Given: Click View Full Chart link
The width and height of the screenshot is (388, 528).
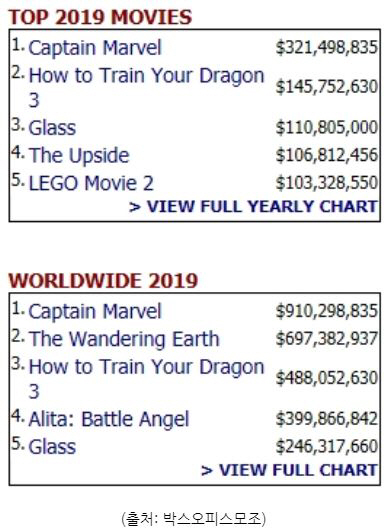Looking at the screenshot, I should 289,470.
